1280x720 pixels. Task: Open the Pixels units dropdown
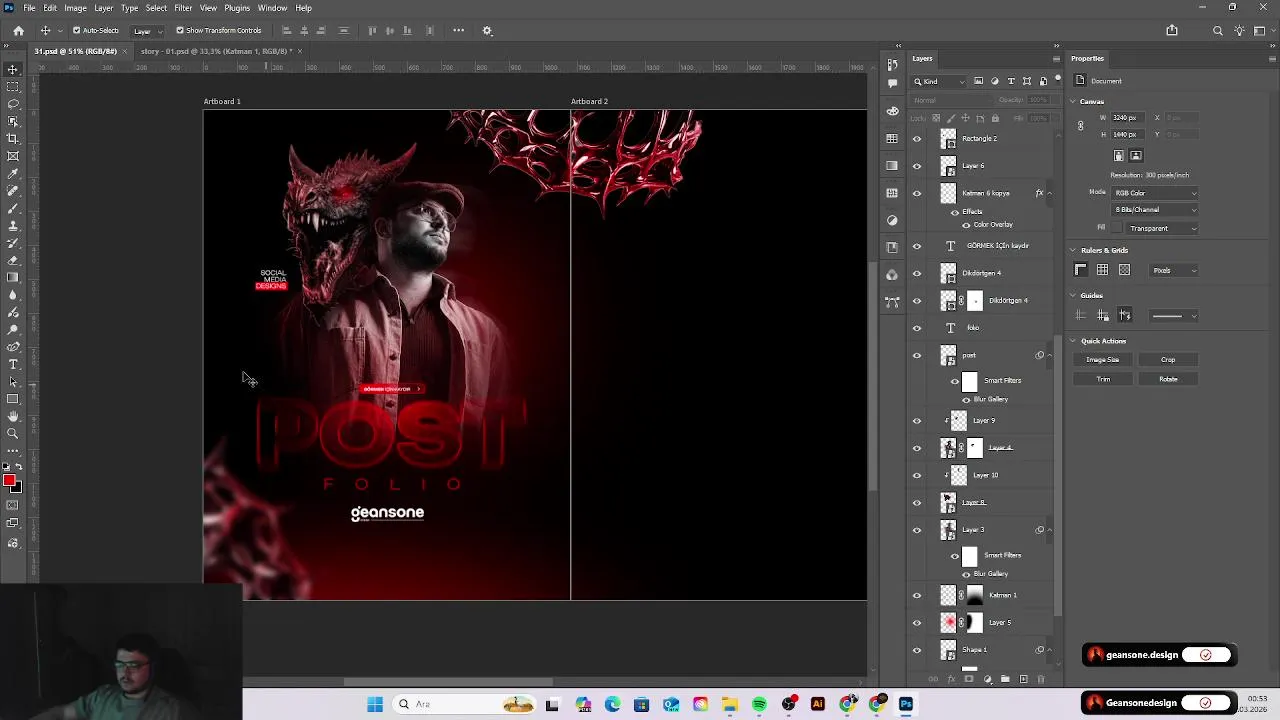[1173, 270]
